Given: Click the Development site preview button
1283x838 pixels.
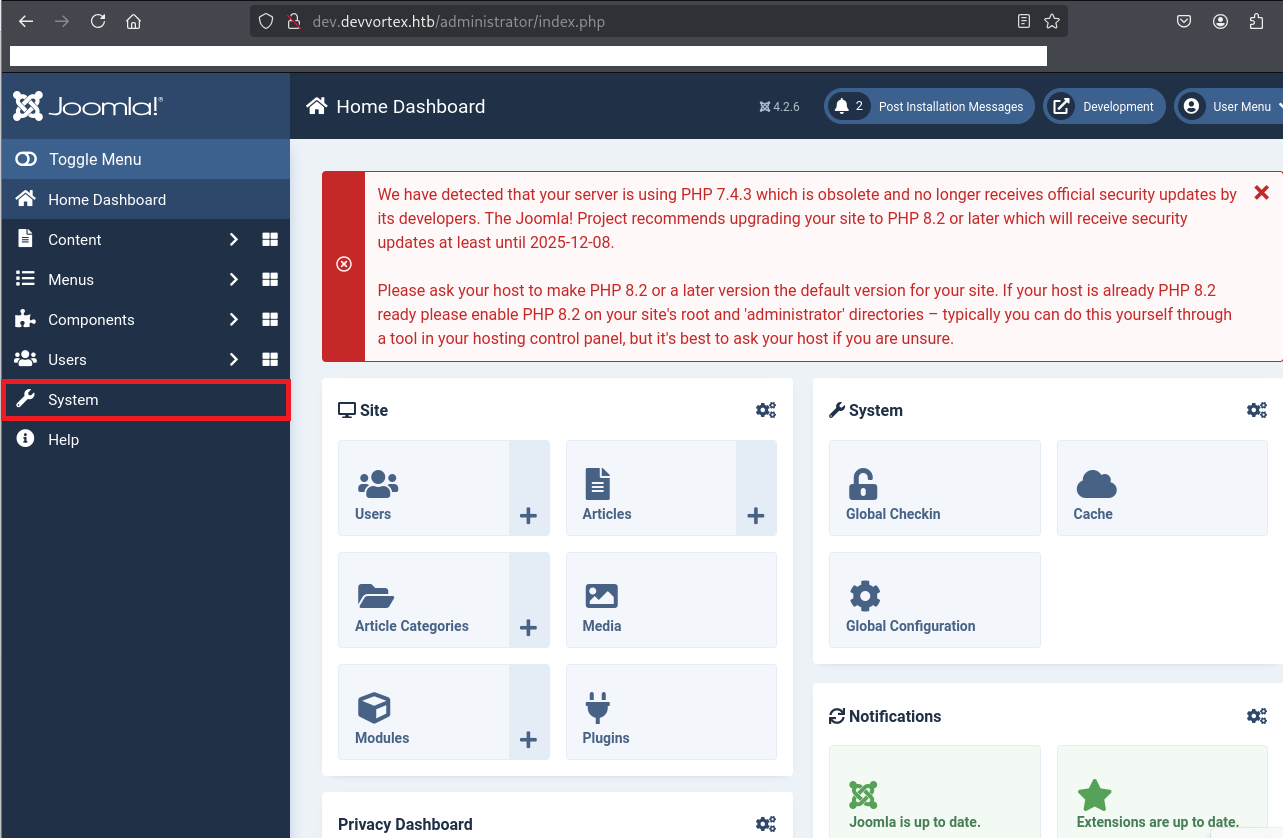Looking at the screenshot, I should coord(1104,107).
